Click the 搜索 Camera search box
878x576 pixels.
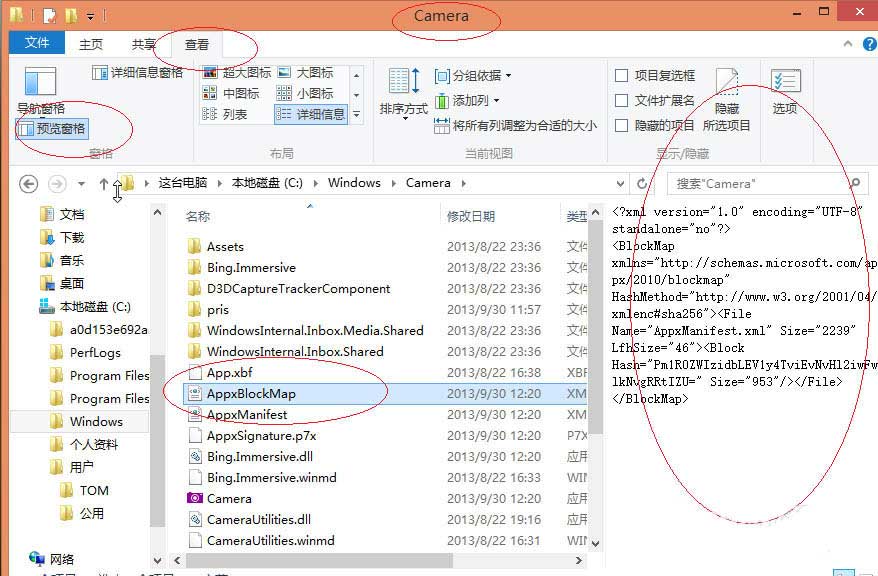755,184
